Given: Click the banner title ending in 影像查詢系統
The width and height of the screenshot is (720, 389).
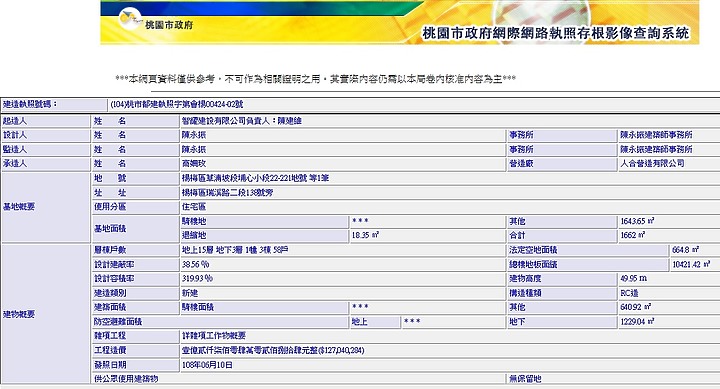Looking at the screenshot, I should [x=556, y=33].
